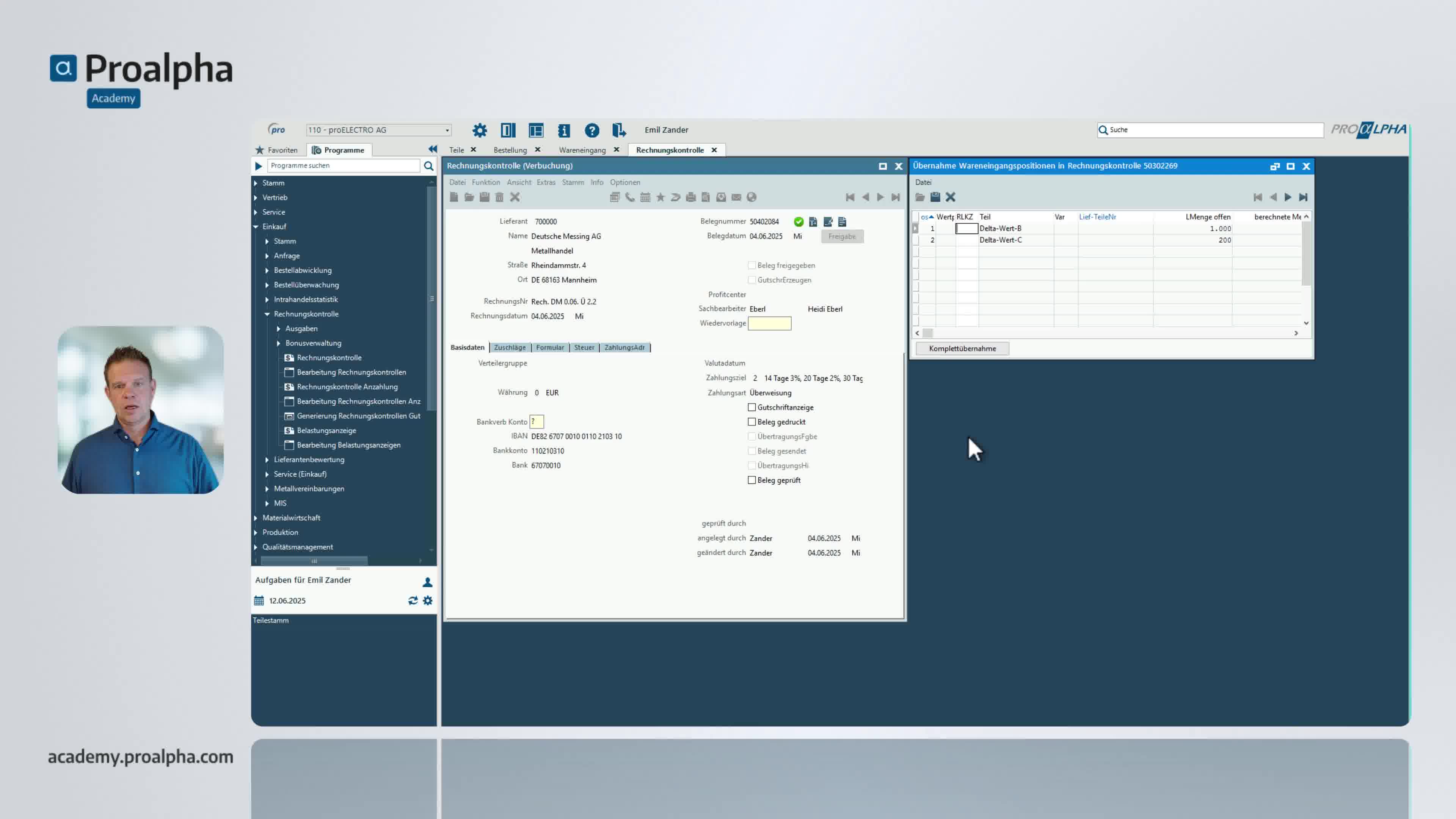Click the Wiedervorlage input field
Image resolution: width=1456 pixels, height=819 pixels.
coord(769,323)
